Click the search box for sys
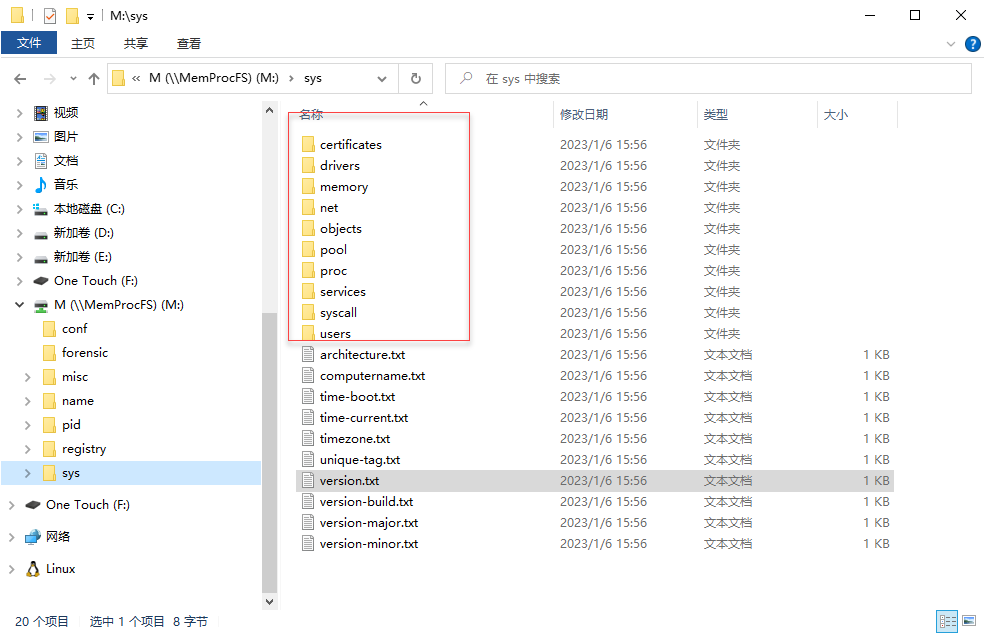 tap(708, 79)
